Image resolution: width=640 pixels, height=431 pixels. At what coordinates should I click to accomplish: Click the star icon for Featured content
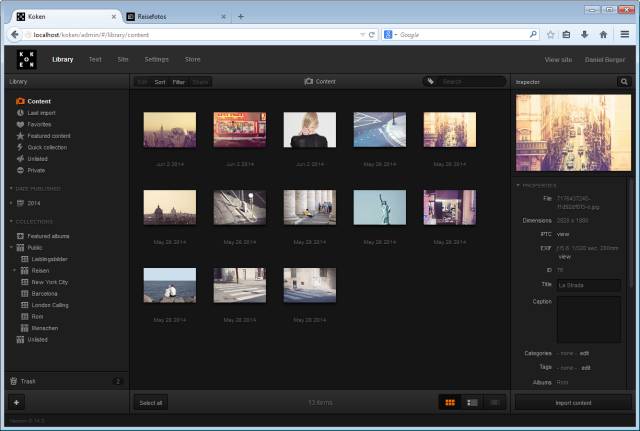pos(20,136)
